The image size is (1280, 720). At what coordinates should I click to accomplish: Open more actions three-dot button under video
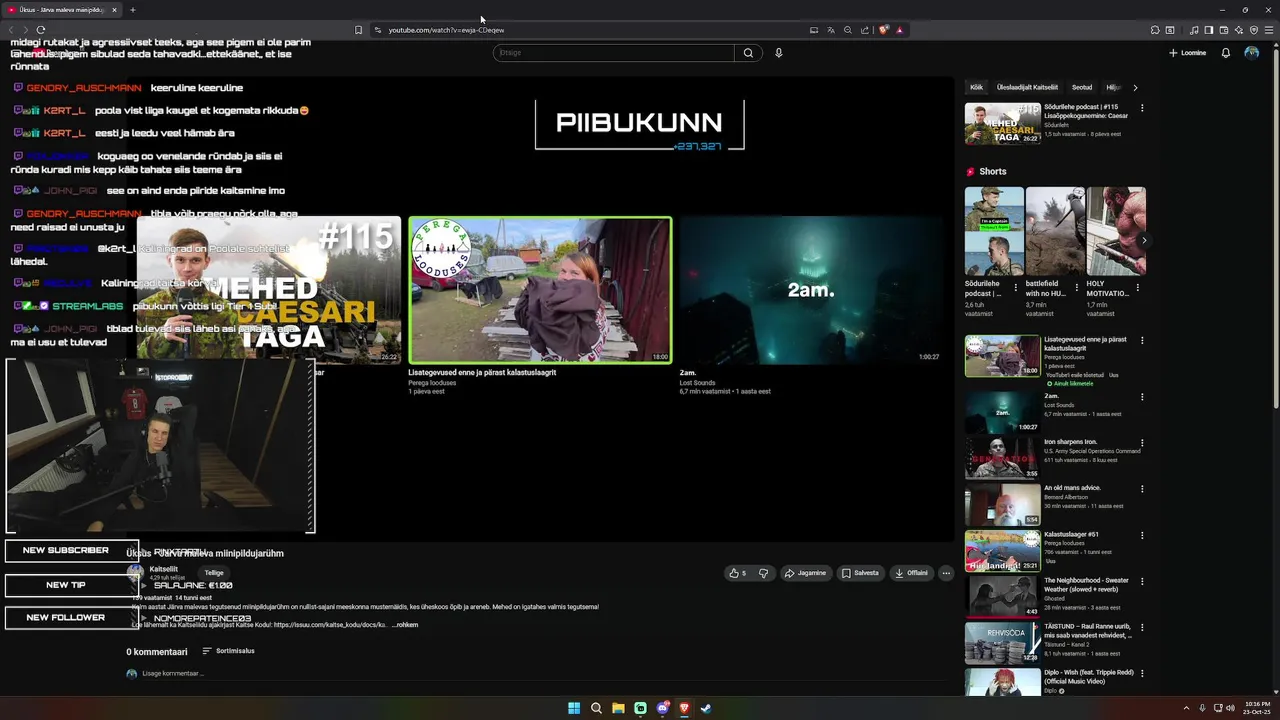946,573
